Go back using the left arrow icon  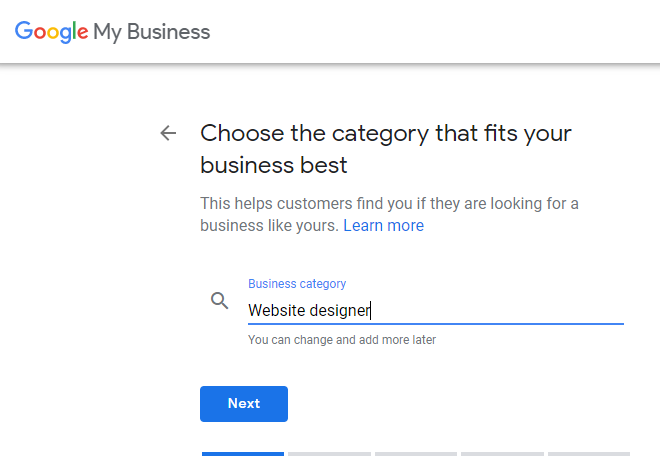click(x=168, y=133)
